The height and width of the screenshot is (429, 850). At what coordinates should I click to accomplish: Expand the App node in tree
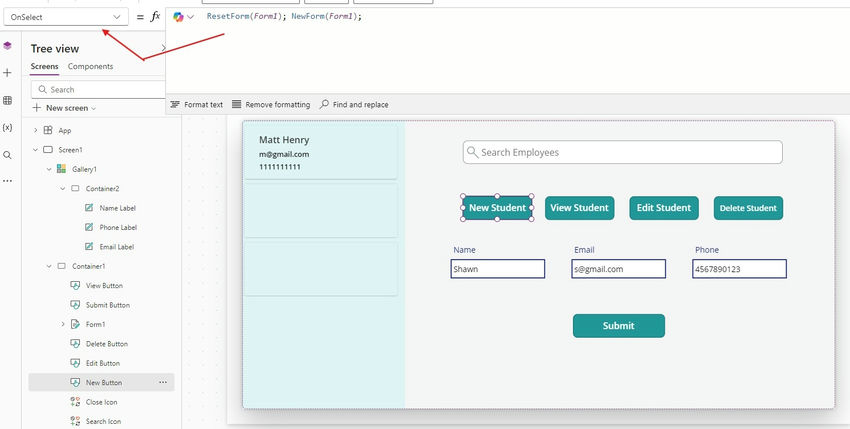pyautogui.click(x=36, y=130)
